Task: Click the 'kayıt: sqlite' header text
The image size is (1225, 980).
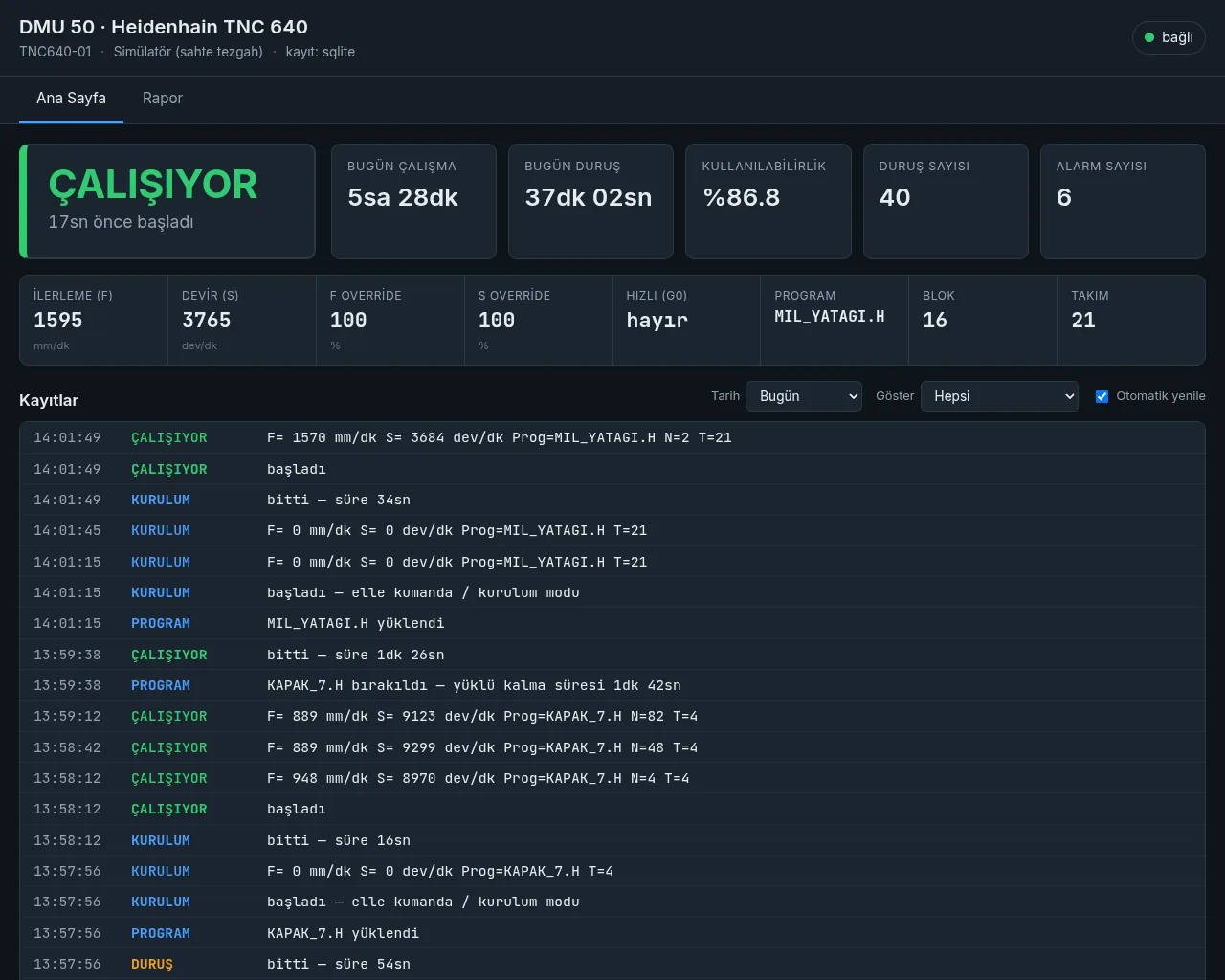Action: tap(320, 52)
